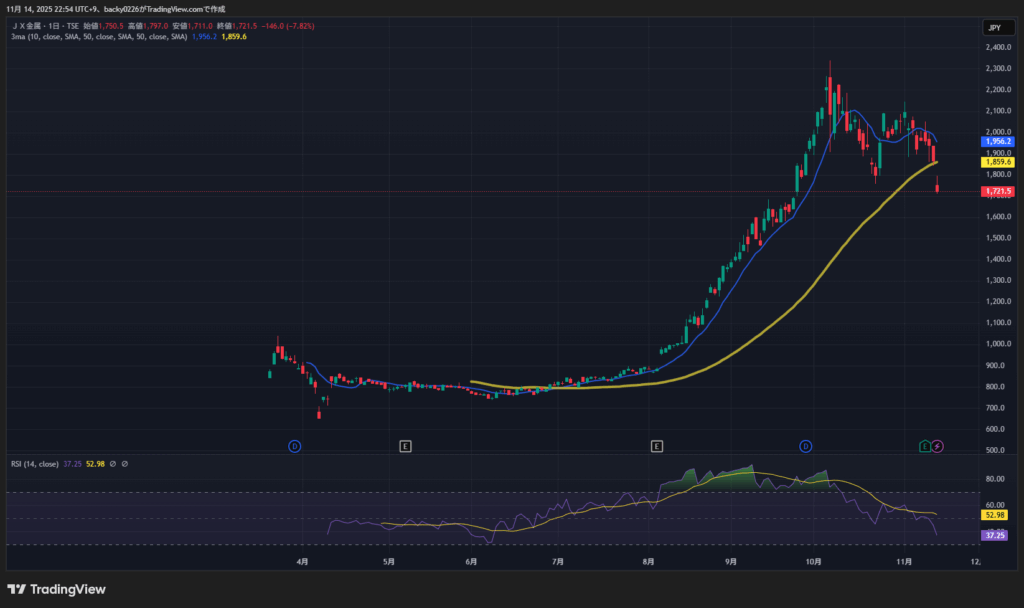Screen dimensions: 1024x608
Task: Click the red 1,721.5 last price label
Action: 998,191
